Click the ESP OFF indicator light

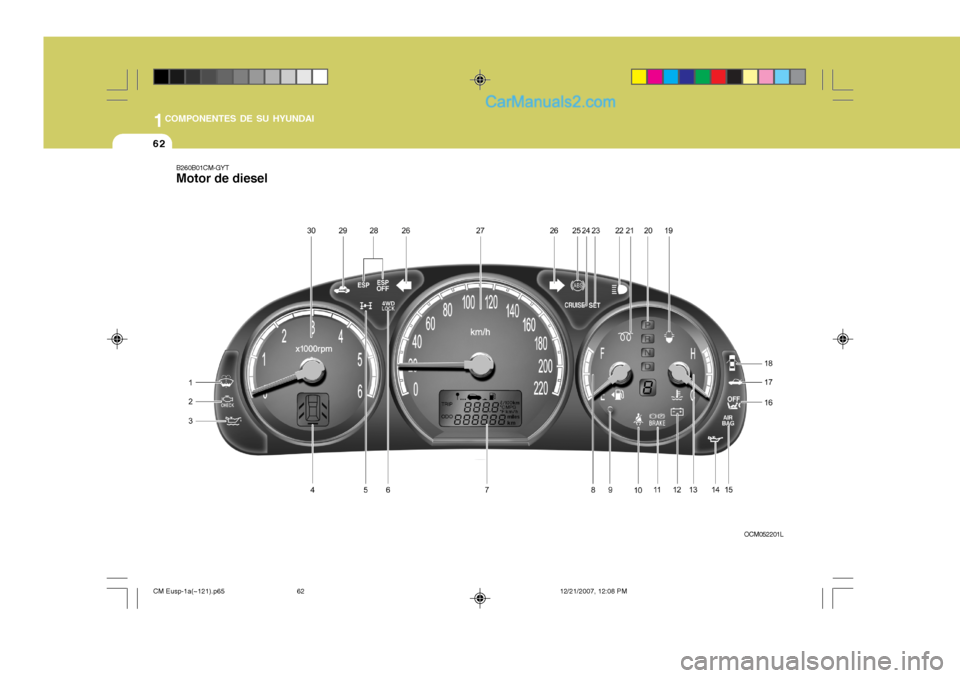(x=383, y=285)
